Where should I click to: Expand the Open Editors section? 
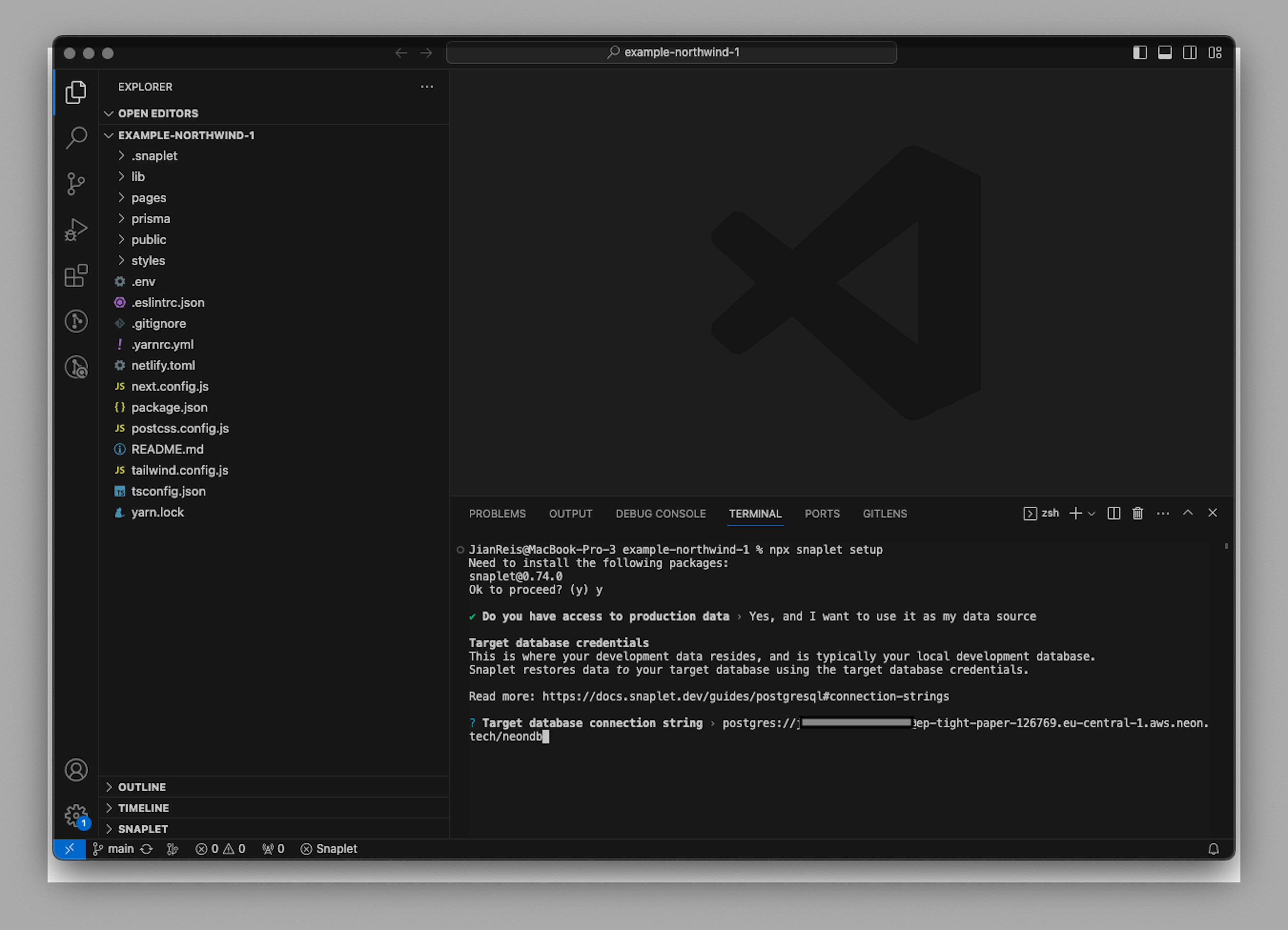click(274, 114)
